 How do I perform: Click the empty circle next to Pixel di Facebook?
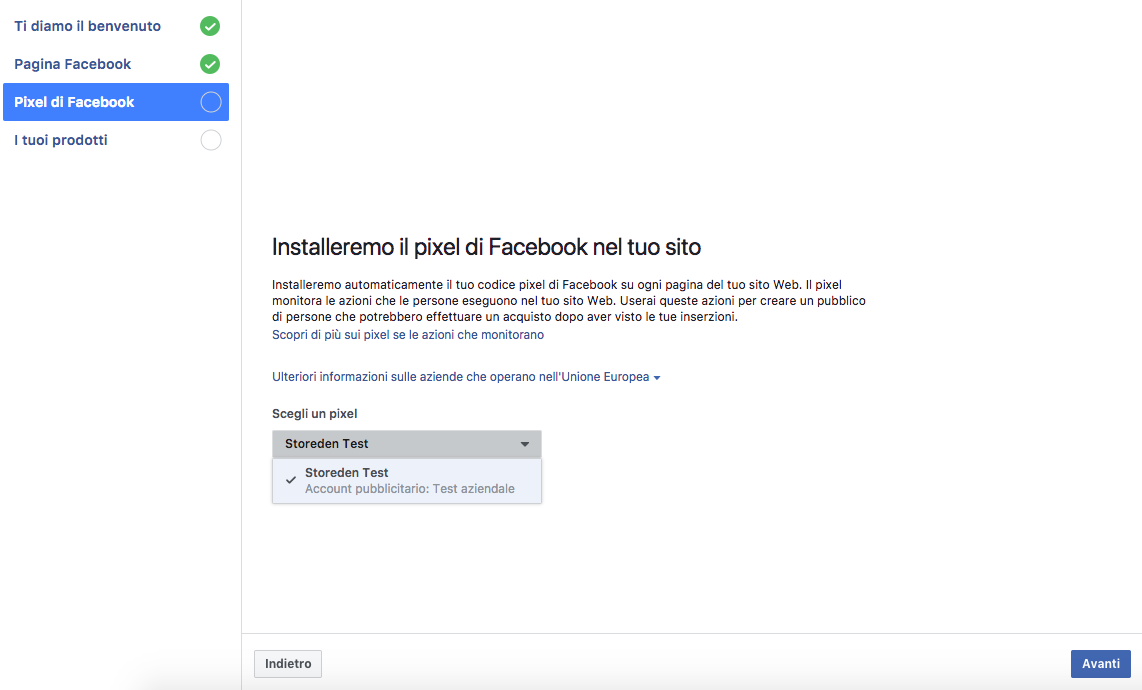tap(210, 102)
